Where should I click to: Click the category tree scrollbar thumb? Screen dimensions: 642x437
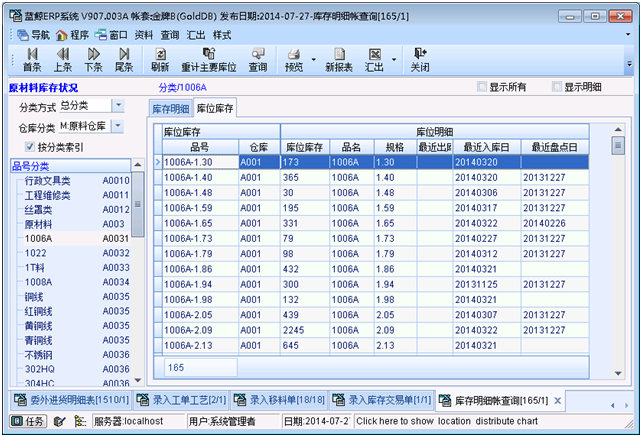(x=138, y=204)
